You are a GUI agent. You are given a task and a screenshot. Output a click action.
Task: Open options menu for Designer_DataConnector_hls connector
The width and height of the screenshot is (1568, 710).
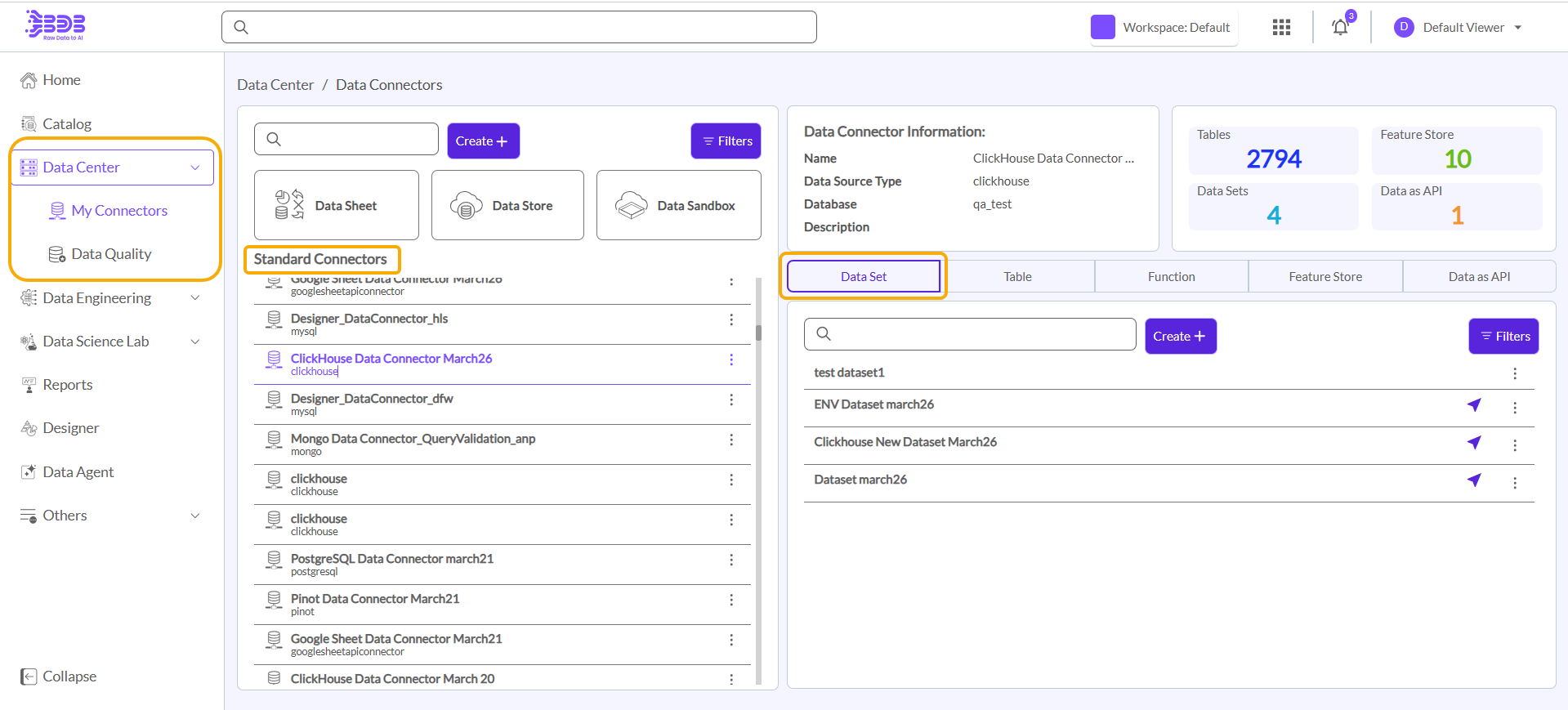point(731,319)
